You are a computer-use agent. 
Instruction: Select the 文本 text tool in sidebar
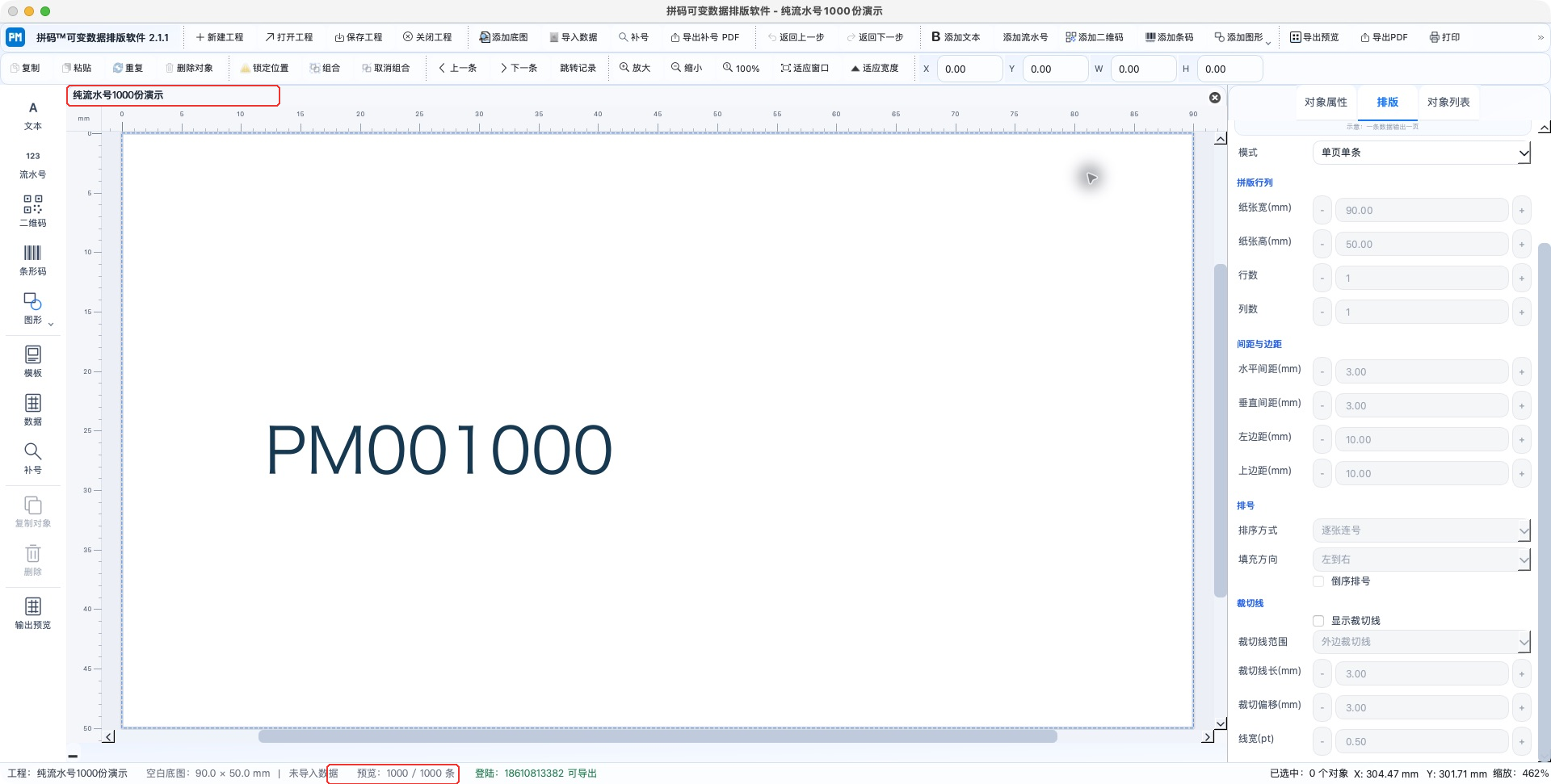tap(33, 116)
